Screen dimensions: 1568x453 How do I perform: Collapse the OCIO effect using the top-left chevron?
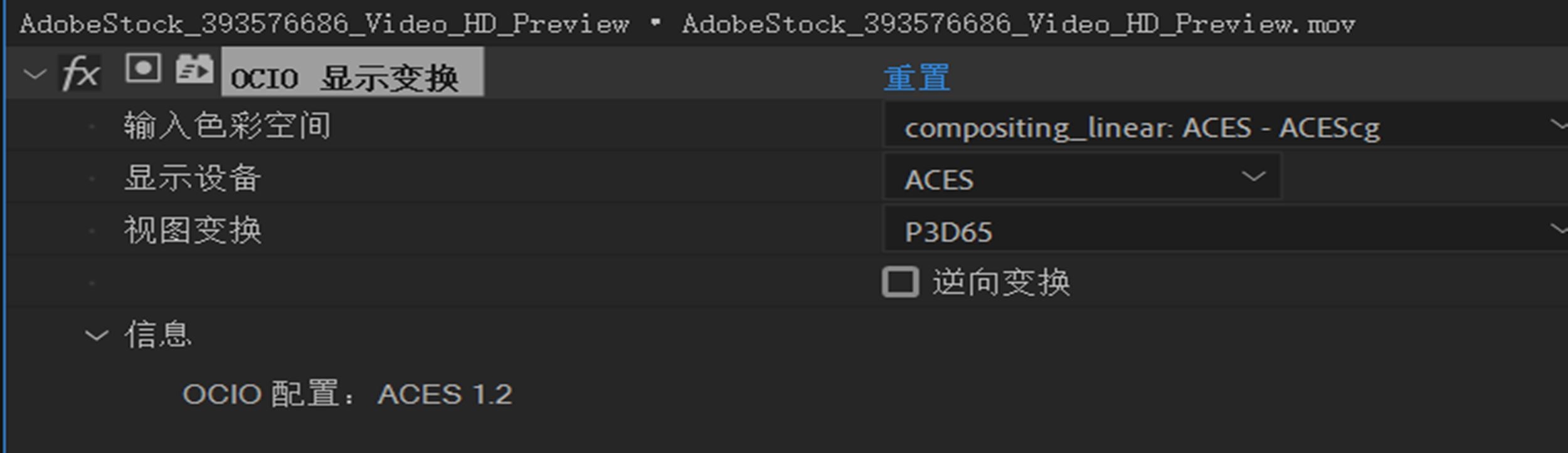(x=34, y=73)
